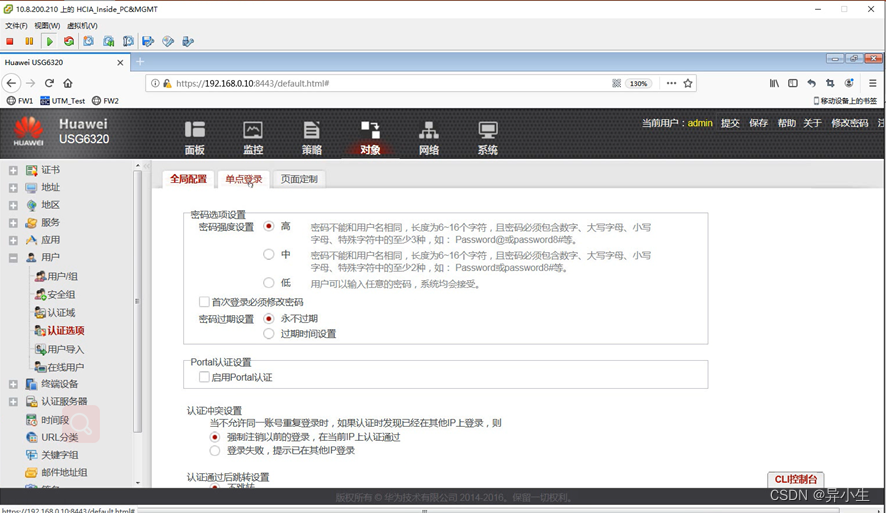Open the 面板 dashboard icon
The height and width of the screenshot is (513, 886).
point(194,137)
